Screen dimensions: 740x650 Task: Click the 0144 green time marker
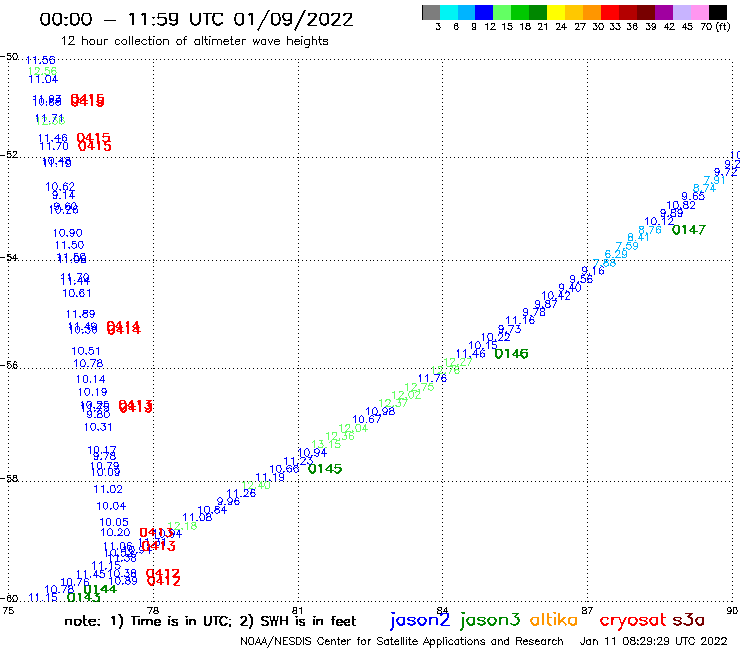point(100,589)
